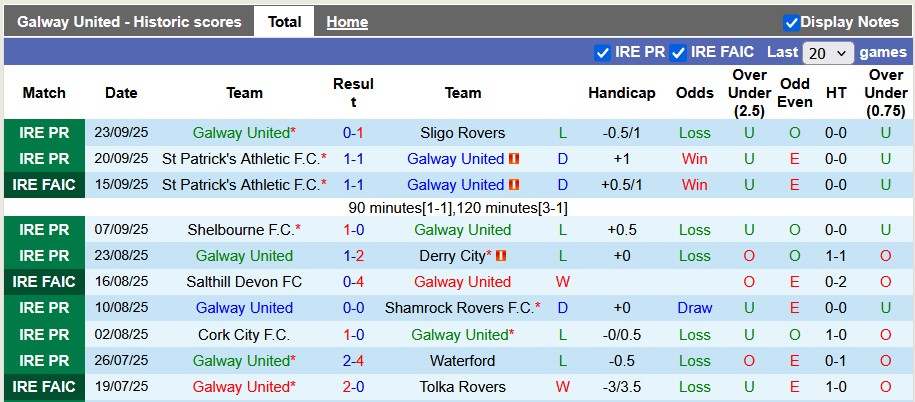Click the 0-4 result against Salthill Devon

click(x=353, y=282)
